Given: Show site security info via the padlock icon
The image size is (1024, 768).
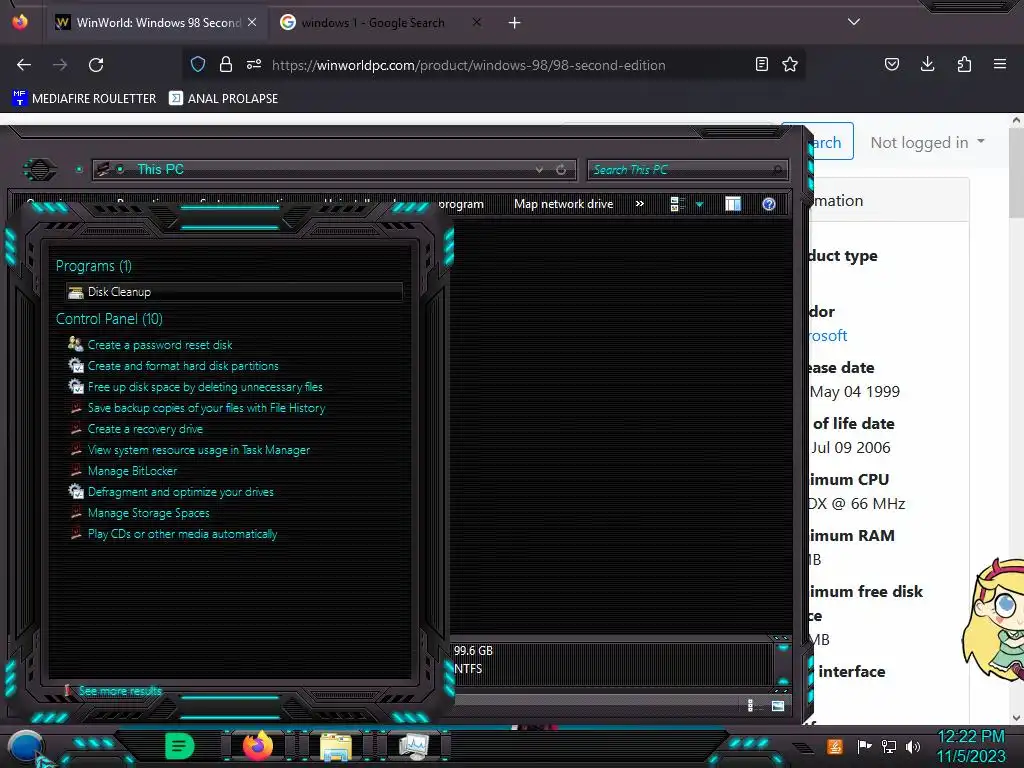Looking at the screenshot, I should [226, 64].
